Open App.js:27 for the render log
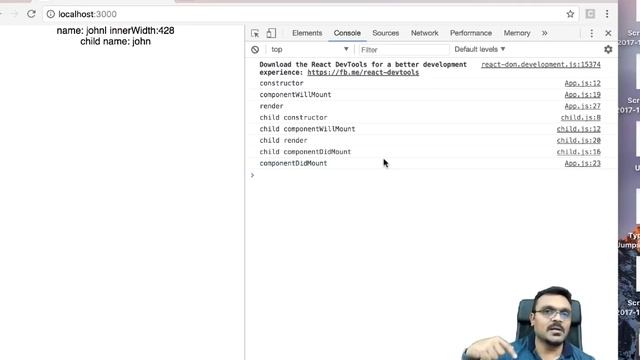640x360 pixels. [x=582, y=106]
